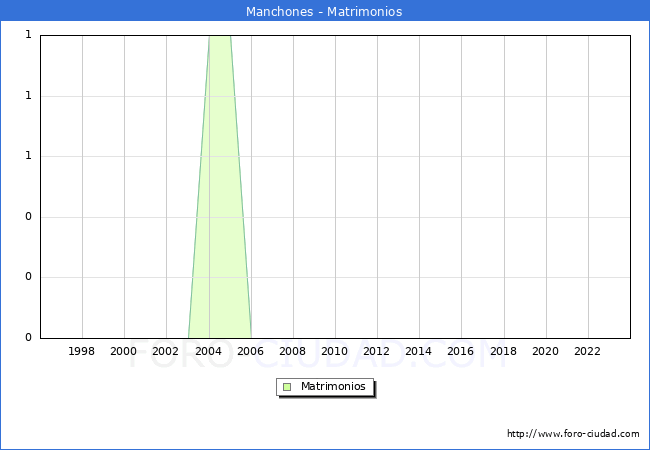
Task: Select the 2008 x-axis label
Action: pyautogui.click(x=292, y=351)
